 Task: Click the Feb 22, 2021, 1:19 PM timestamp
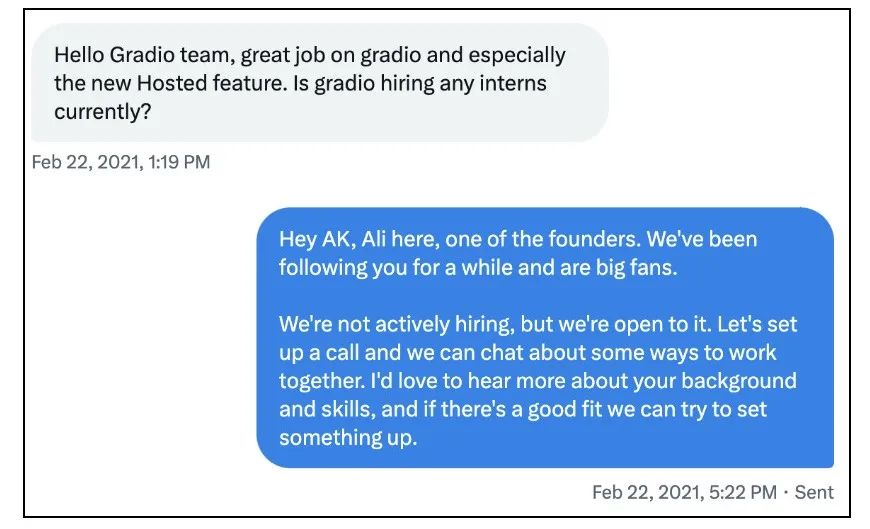(121, 162)
